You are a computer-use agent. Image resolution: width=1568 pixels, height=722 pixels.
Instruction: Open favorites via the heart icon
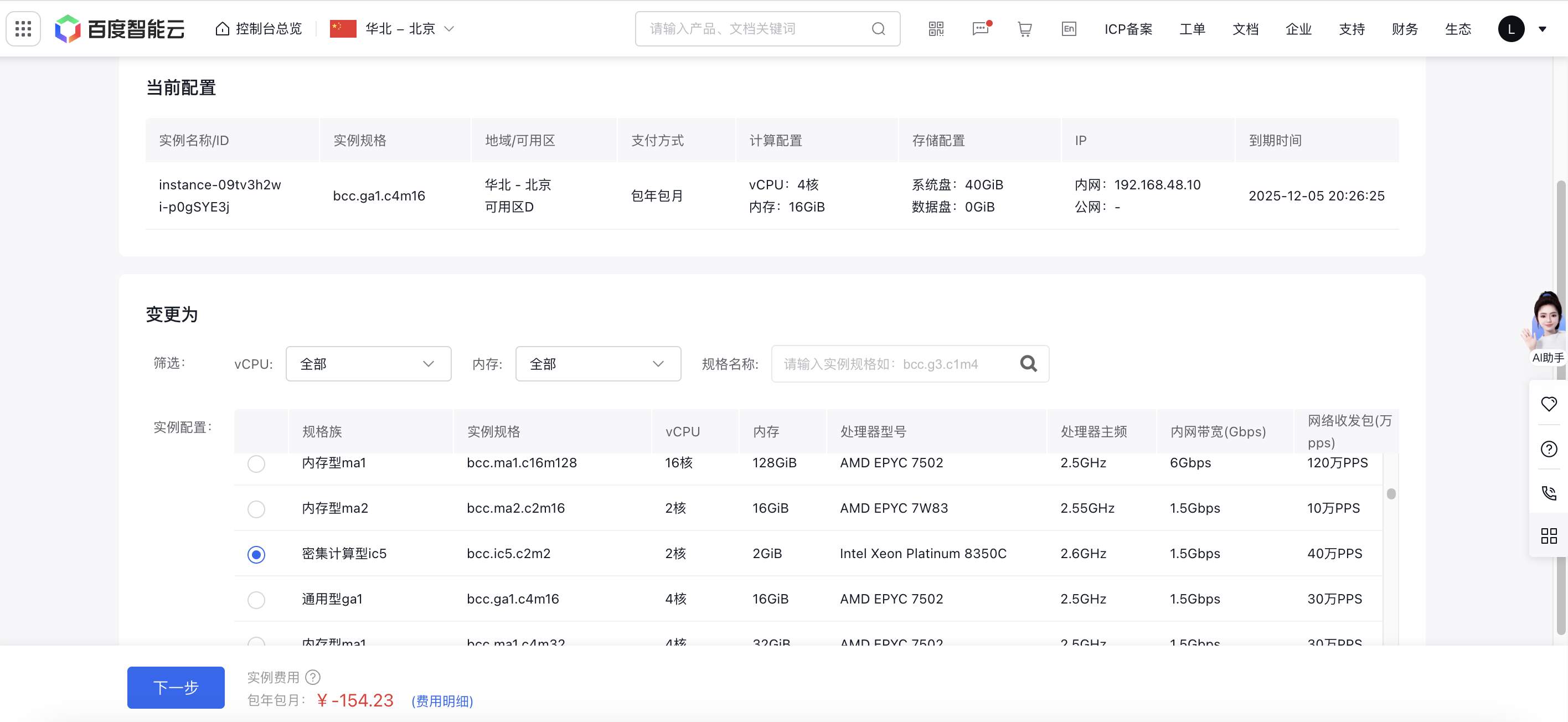coord(1549,404)
